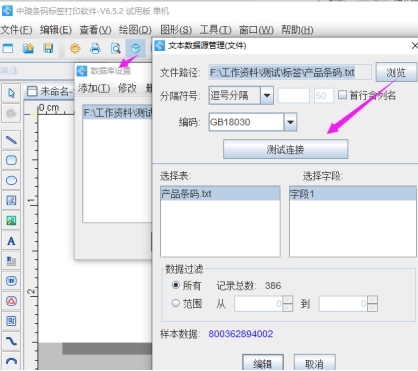
Task: Click the separator field showing 50
Action: (323, 96)
